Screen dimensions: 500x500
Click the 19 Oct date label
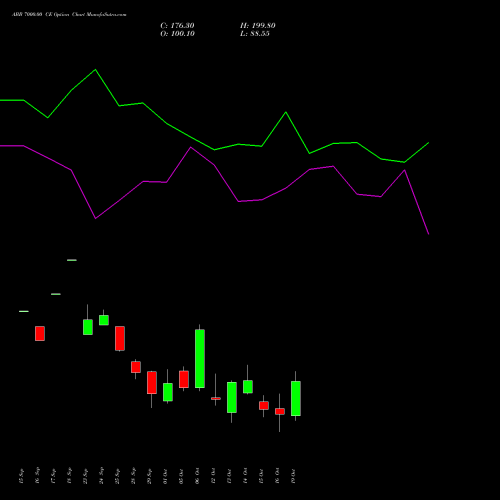293,476
